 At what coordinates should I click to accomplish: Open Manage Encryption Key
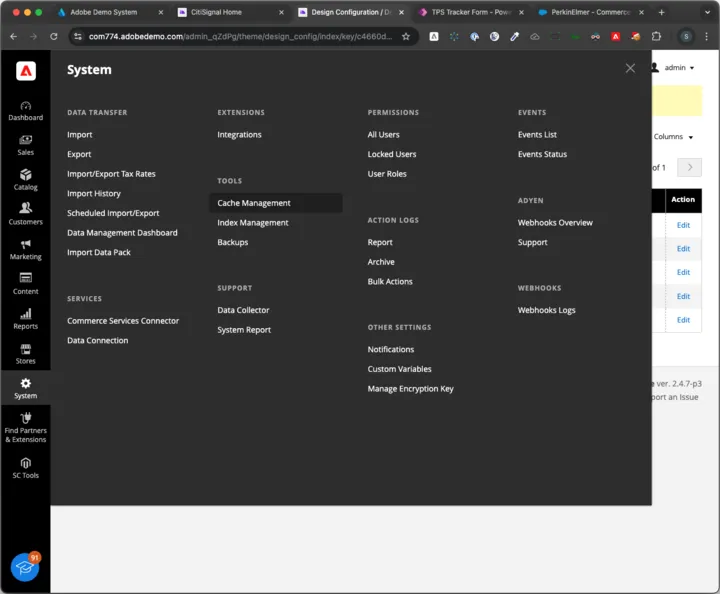pyautogui.click(x=411, y=389)
